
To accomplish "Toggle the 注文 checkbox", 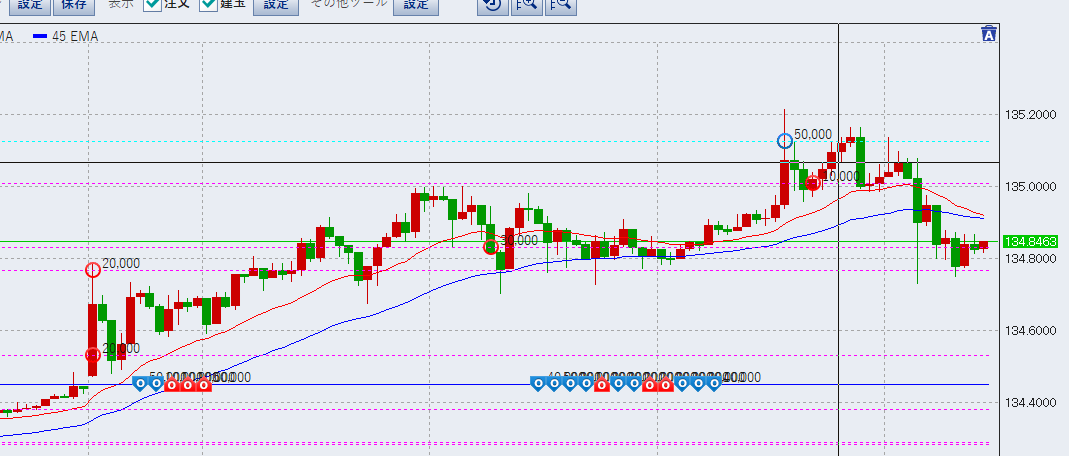I will [152, 5].
